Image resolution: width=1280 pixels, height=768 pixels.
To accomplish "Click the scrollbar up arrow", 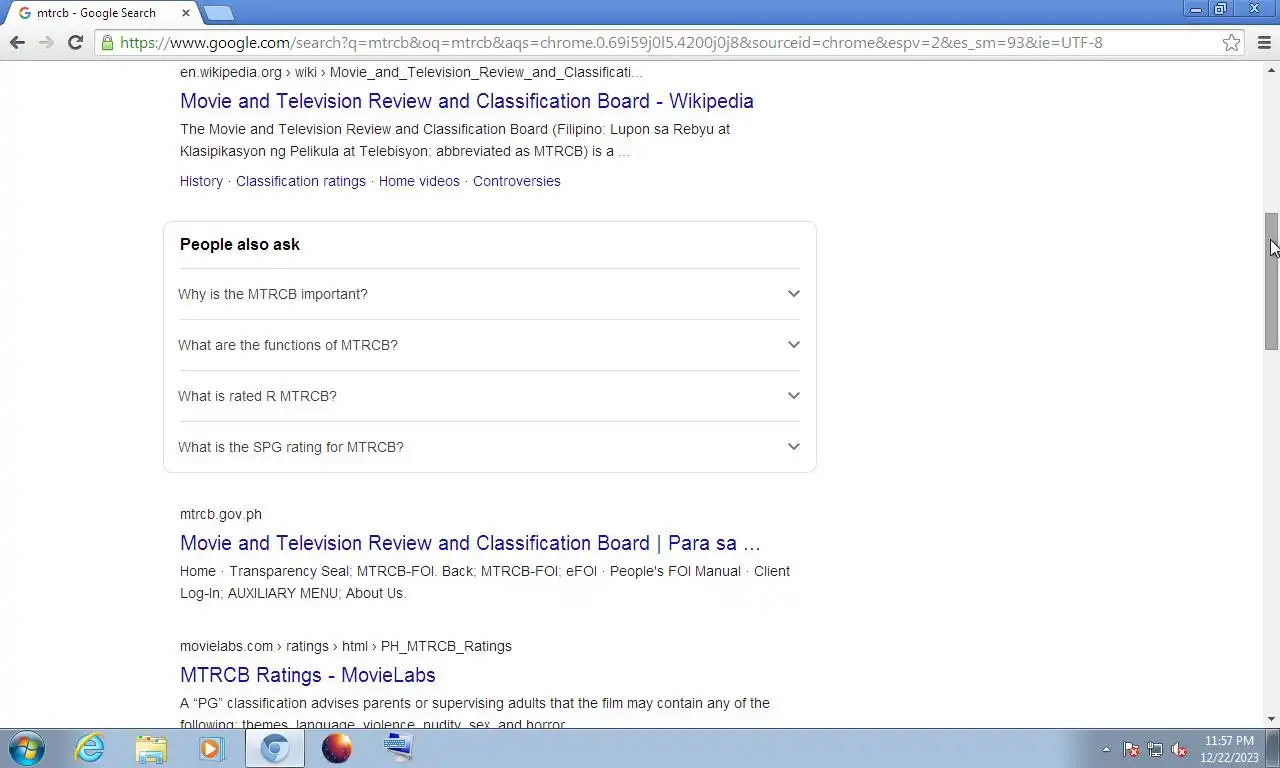I will pyautogui.click(x=1272, y=69).
